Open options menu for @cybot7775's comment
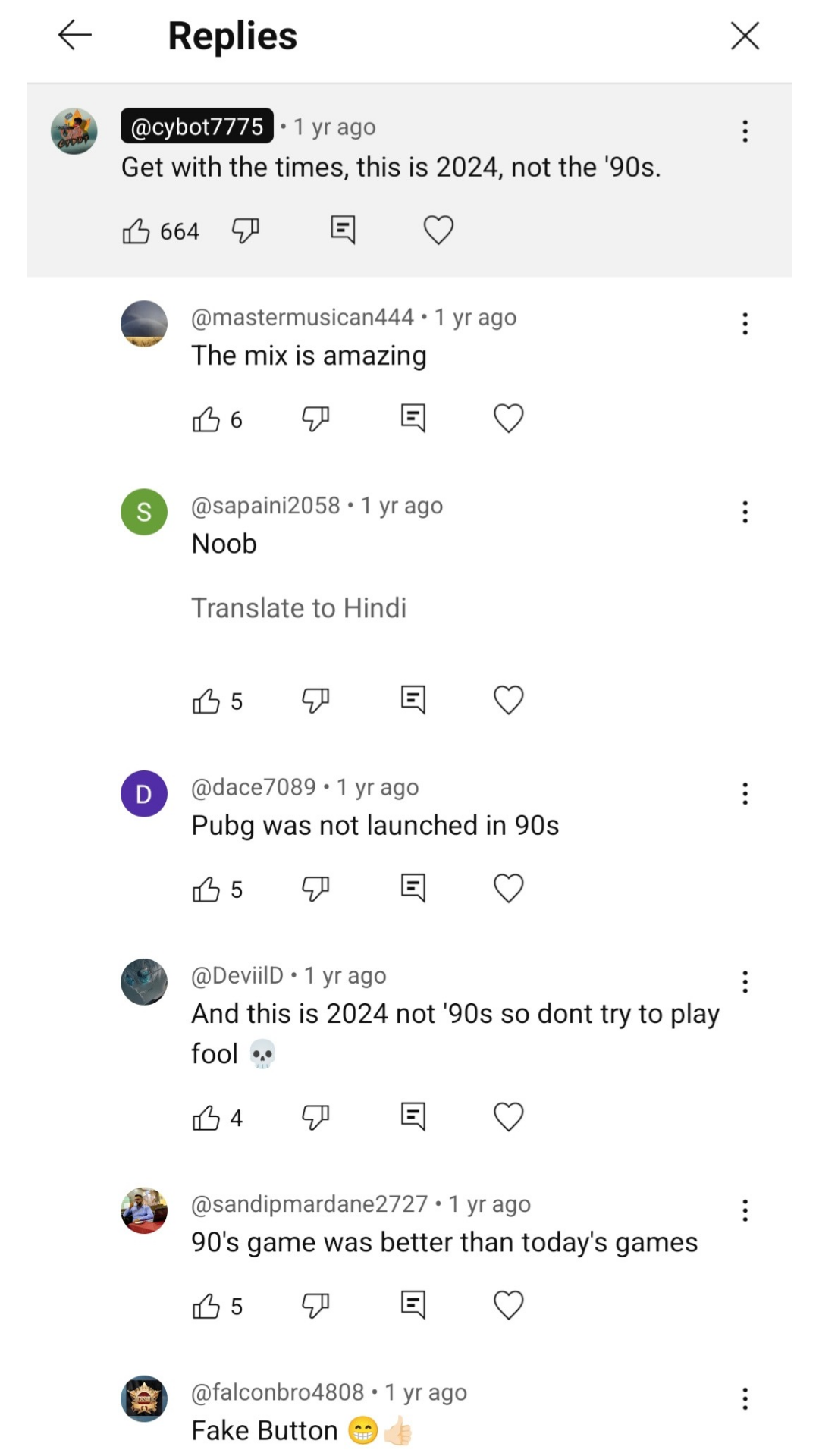 pyautogui.click(x=745, y=131)
